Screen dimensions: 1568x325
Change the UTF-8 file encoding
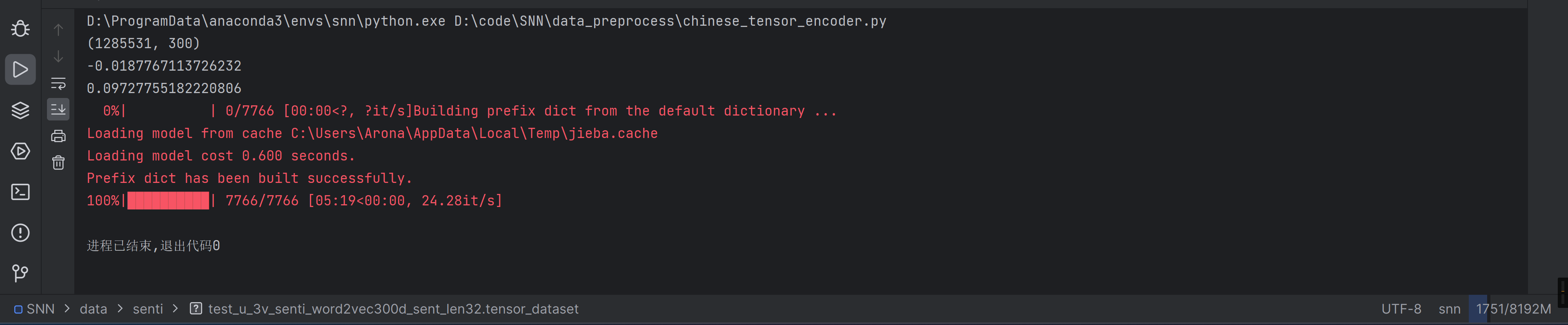tap(1401, 309)
